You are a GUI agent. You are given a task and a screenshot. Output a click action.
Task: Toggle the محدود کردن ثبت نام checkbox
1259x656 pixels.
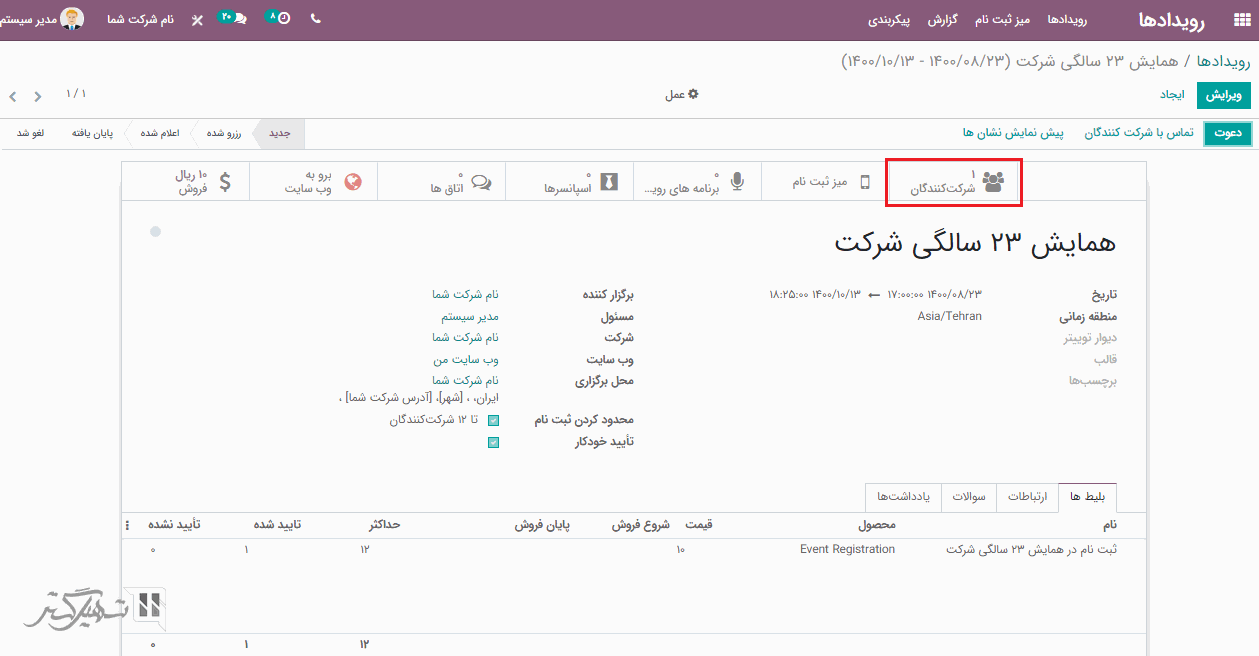[x=493, y=421]
